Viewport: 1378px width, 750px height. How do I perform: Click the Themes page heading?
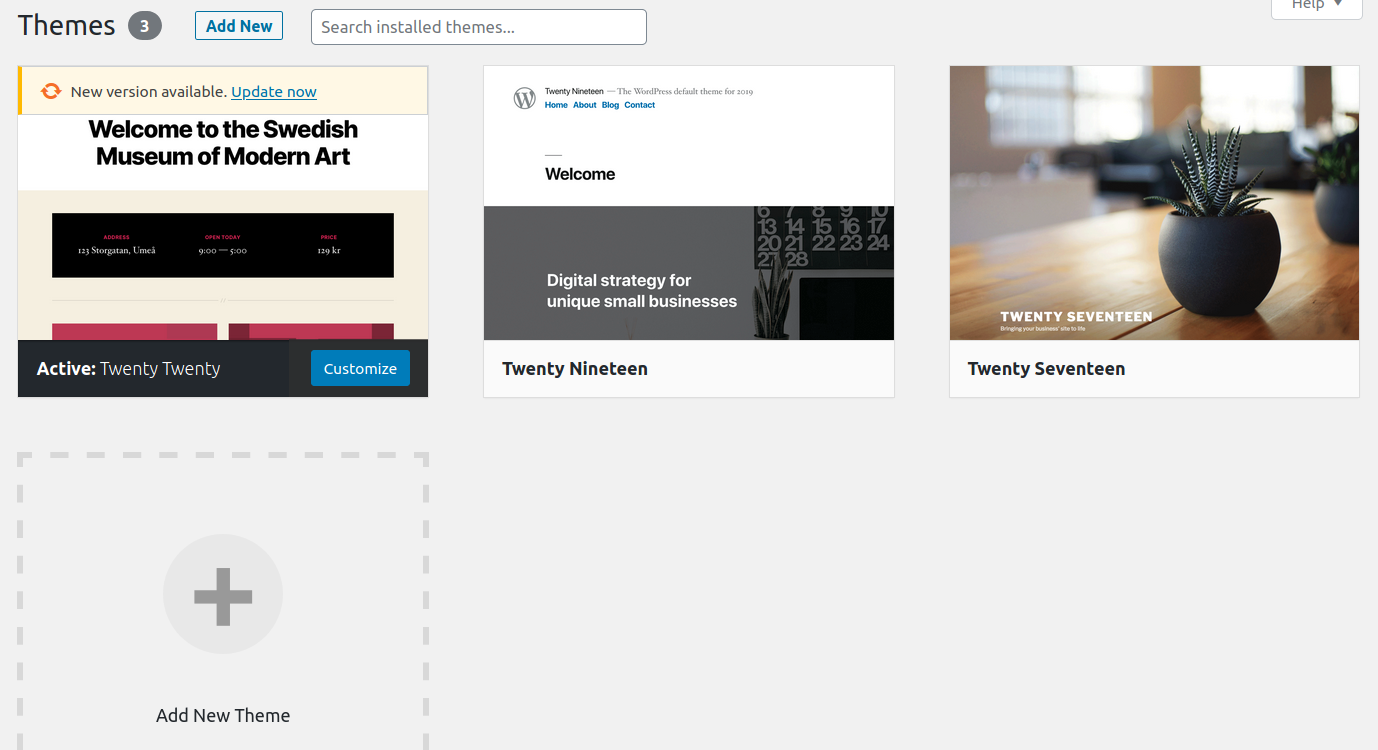point(67,25)
